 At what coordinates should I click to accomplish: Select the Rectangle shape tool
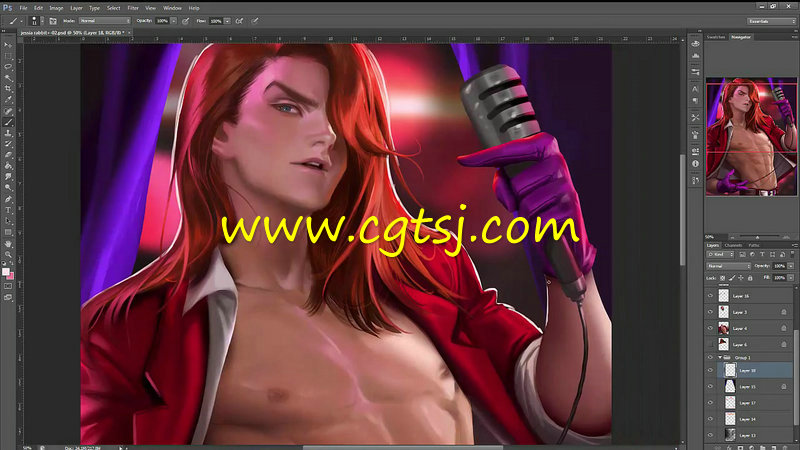pos(8,233)
